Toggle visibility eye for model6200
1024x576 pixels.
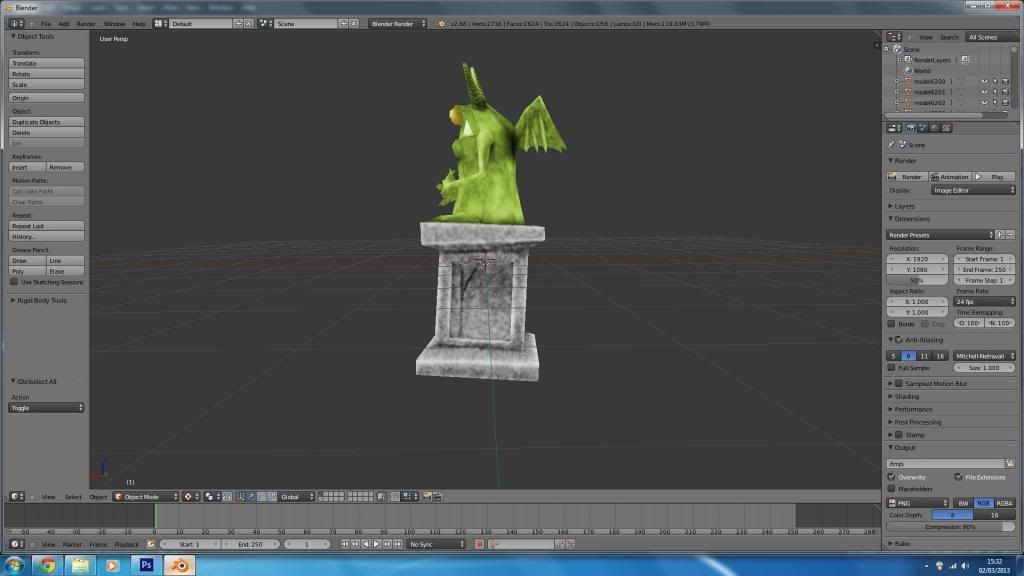tap(984, 82)
